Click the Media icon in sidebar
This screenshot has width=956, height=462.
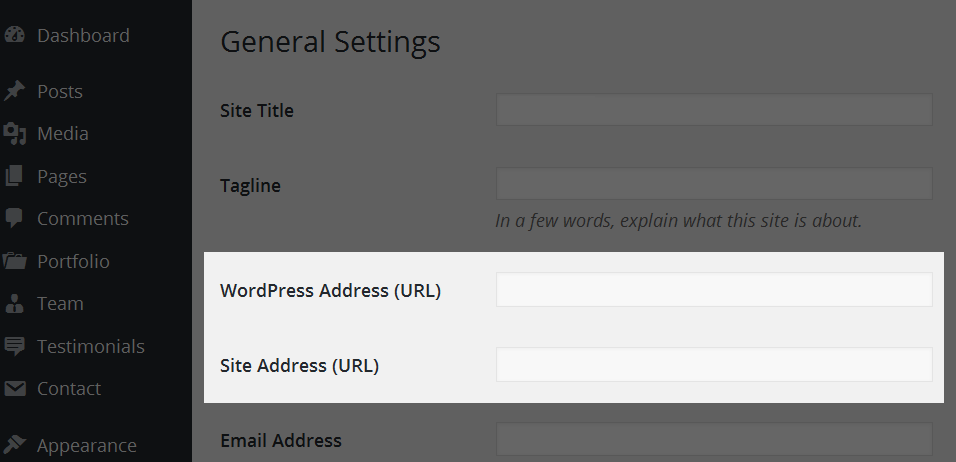(14, 133)
